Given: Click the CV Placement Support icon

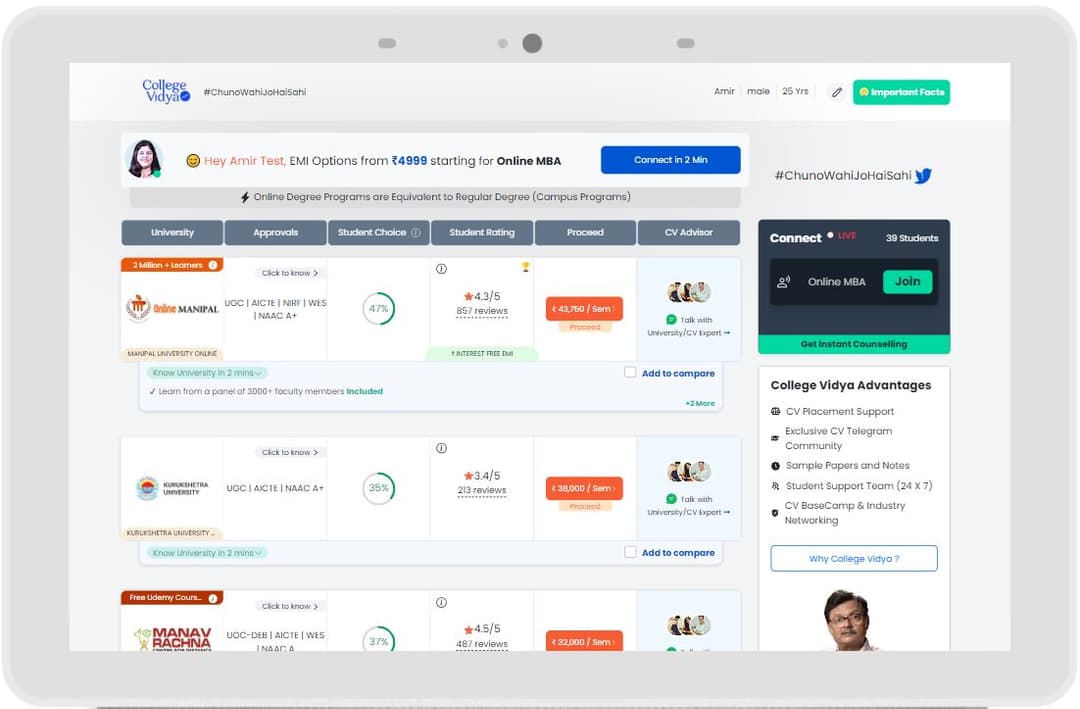Looking at the screenshot, I should click(776, 411).
